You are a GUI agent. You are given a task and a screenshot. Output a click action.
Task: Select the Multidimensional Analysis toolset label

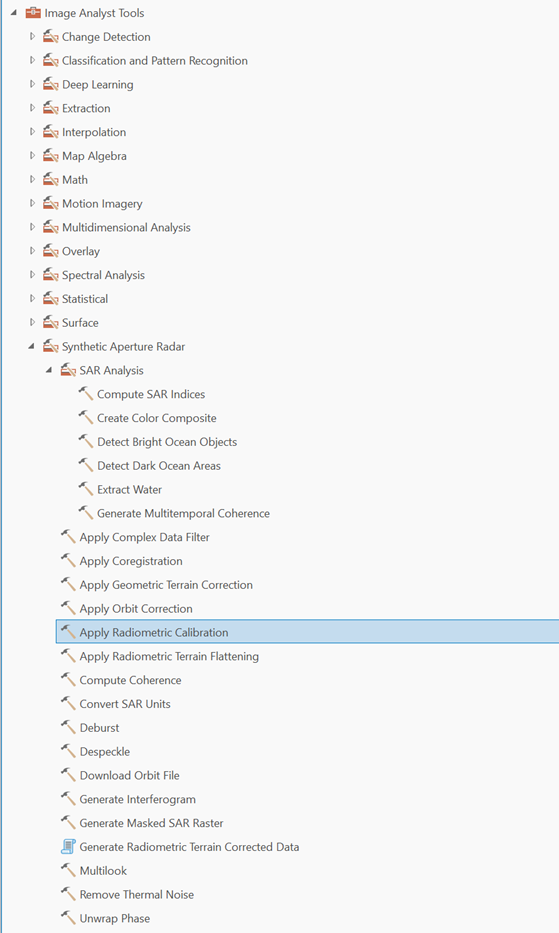pos(126,227)
